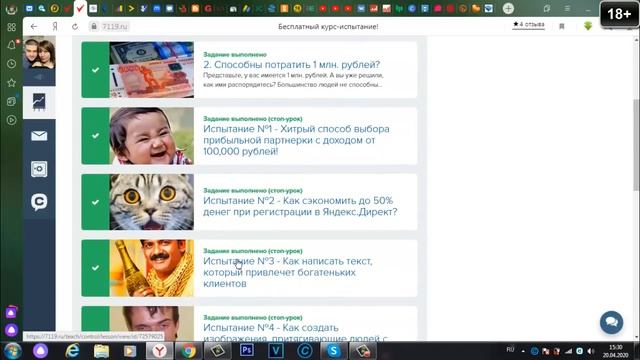Switch to Google Chrome on taskbar
The width and height of the screenshot is (640, 360).
(188, 351)
